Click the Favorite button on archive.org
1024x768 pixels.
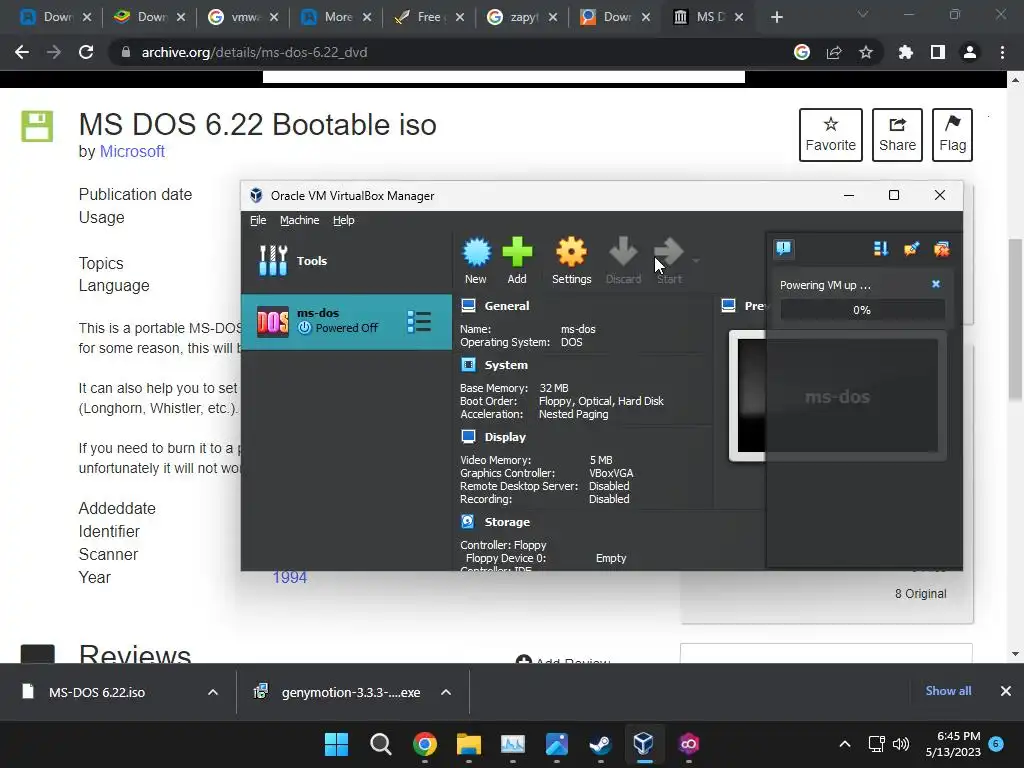click(x=830, y=135)
